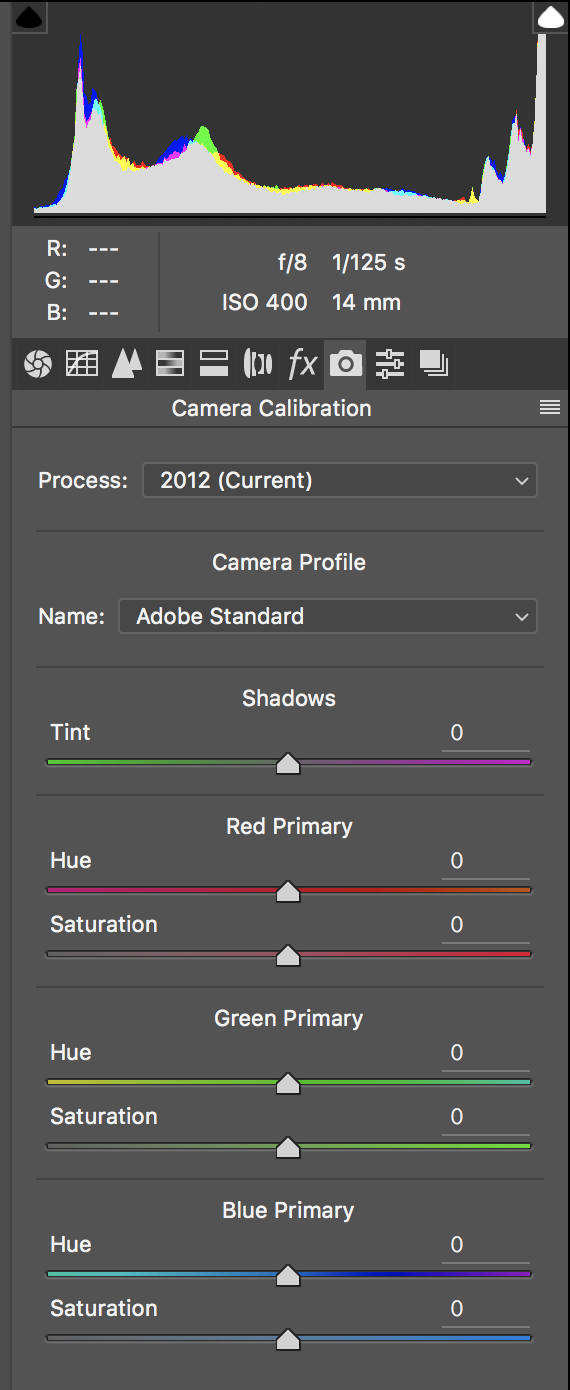Open the Snapshots panel icon
Screen dimensions: 570x1390
tap(434, 364)
